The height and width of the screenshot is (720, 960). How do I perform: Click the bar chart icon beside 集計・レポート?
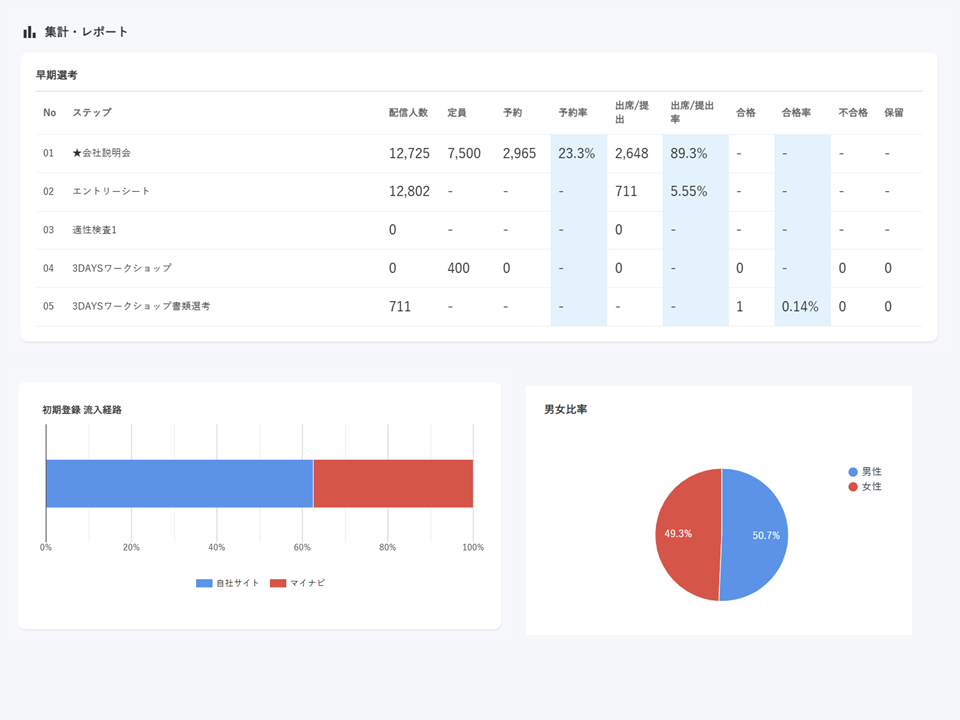pos(30,32)
